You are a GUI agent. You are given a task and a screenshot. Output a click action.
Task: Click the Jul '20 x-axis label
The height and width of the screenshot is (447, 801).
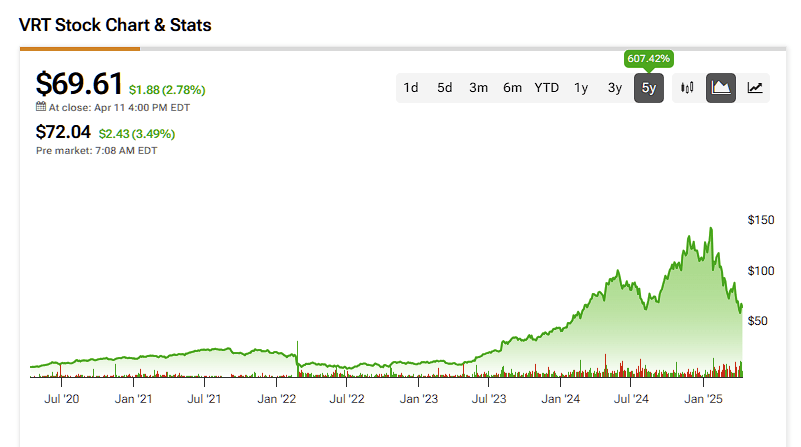(61, 399)
